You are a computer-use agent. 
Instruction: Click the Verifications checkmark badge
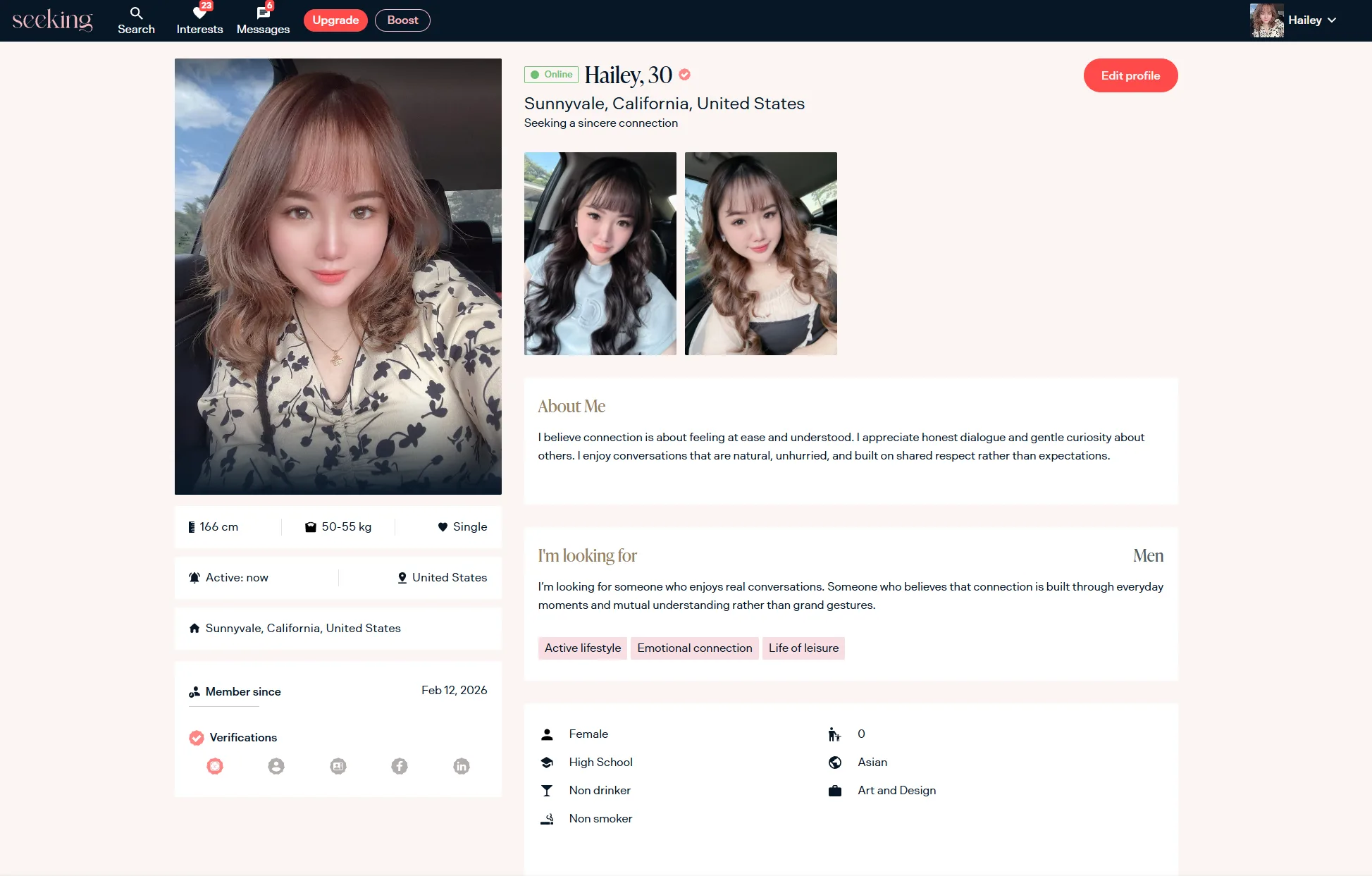click(197, 738)
